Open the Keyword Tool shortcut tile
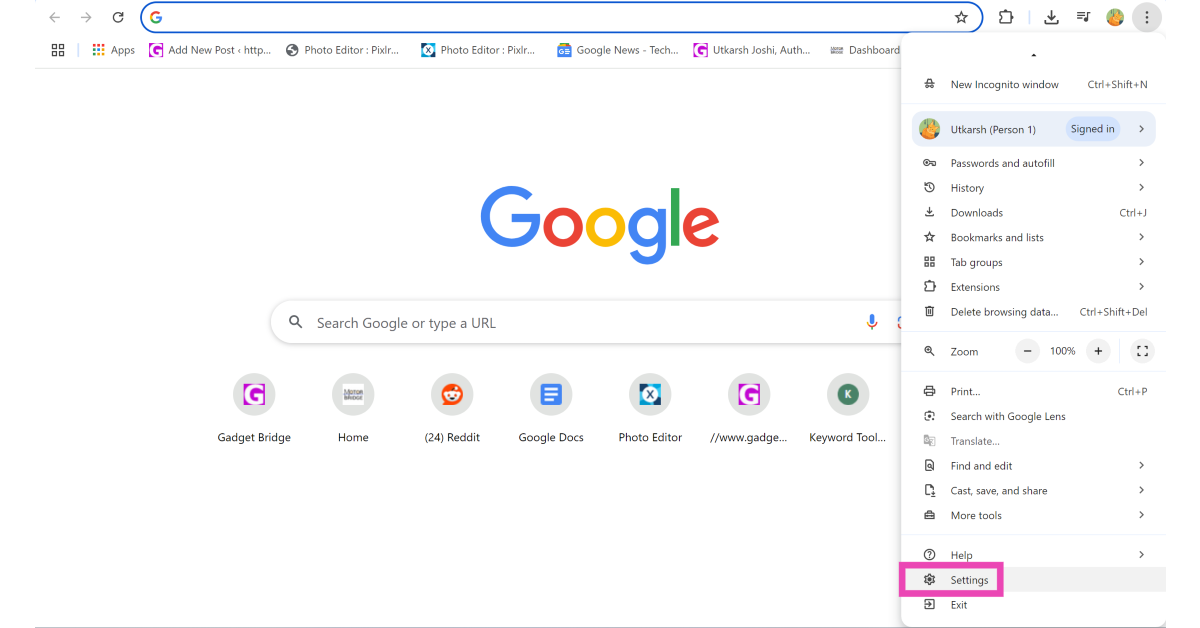 point(848,409)
